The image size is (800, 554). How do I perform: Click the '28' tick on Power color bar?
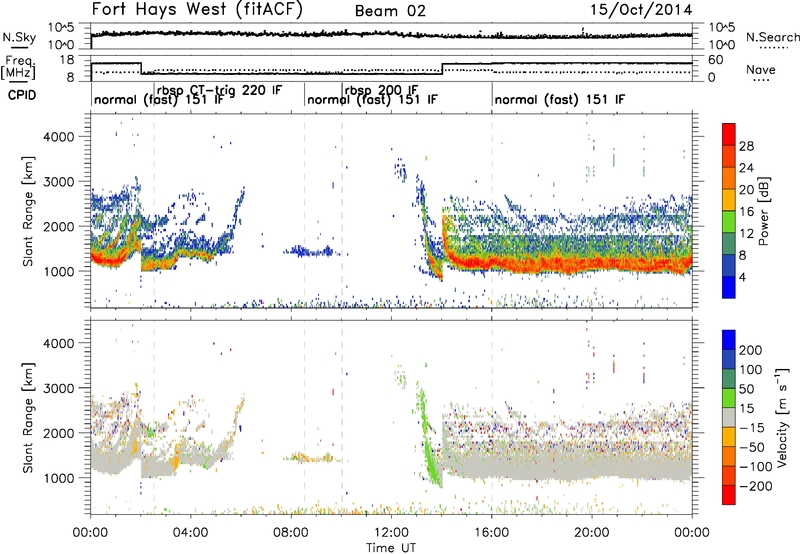click(746, 146)
